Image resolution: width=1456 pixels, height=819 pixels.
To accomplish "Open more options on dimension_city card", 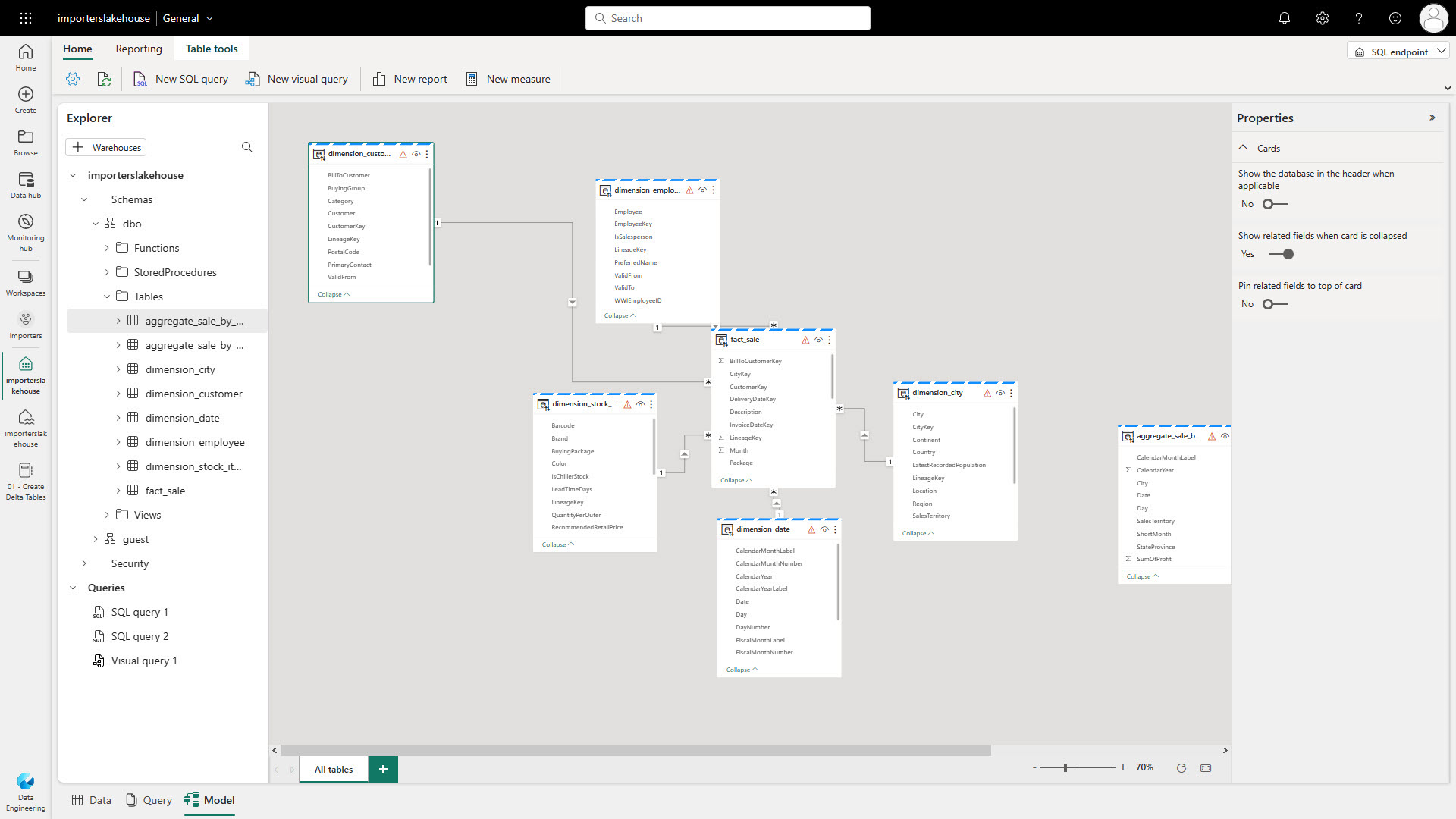I will 1012,393.
